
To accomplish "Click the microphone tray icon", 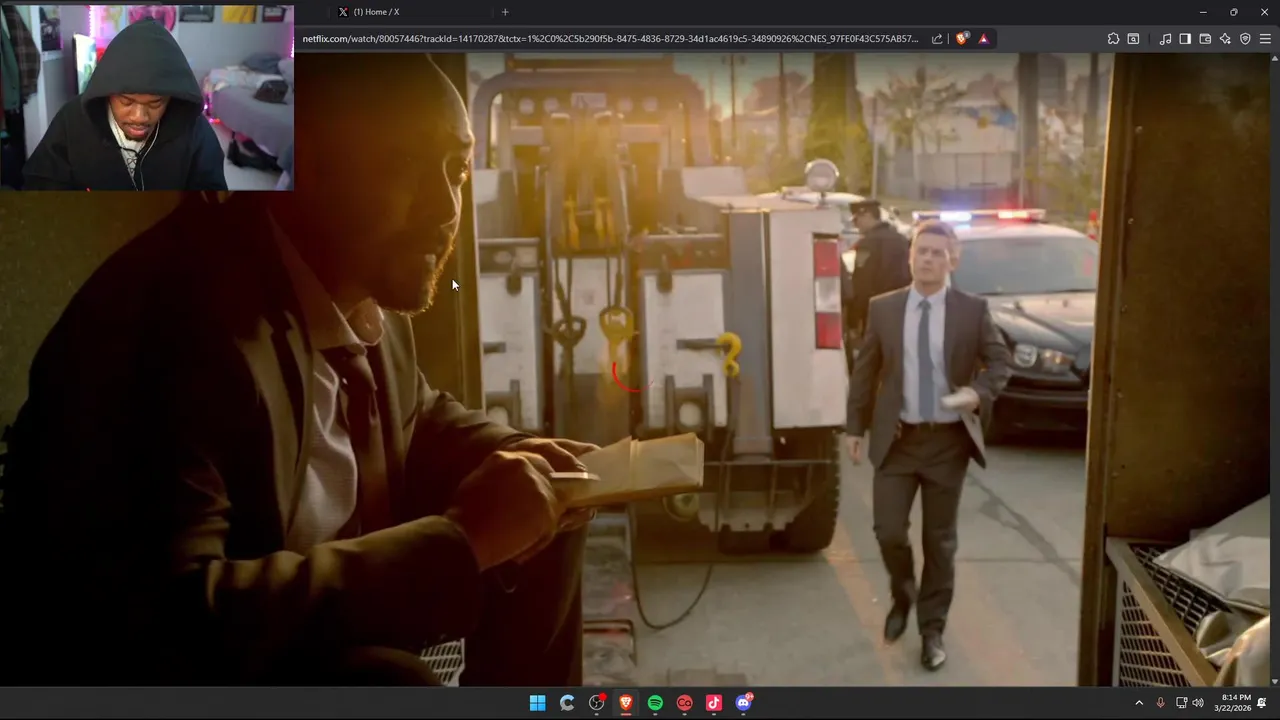I will coord(1160,703).
